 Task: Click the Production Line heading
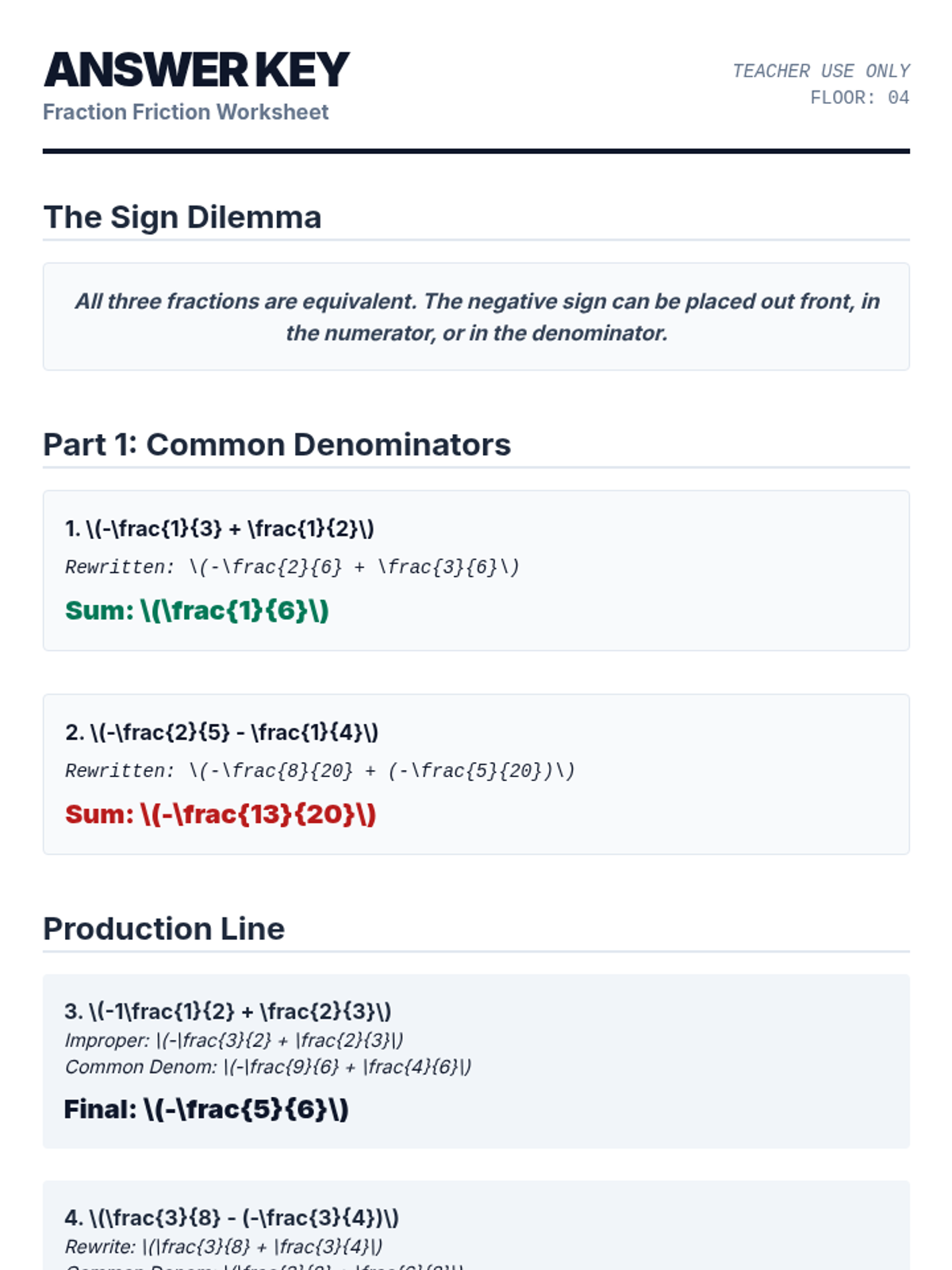[x=164, y=929]
